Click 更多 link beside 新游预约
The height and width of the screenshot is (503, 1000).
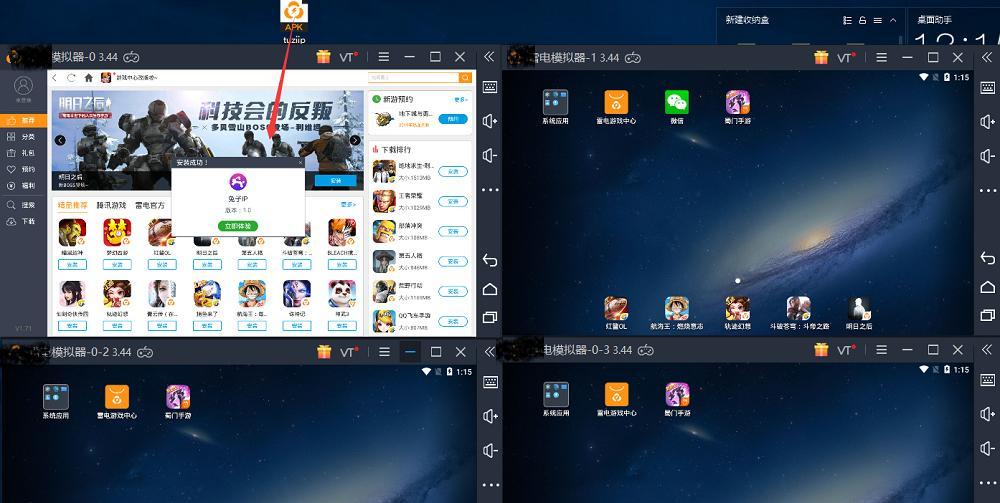pos(460,99)
